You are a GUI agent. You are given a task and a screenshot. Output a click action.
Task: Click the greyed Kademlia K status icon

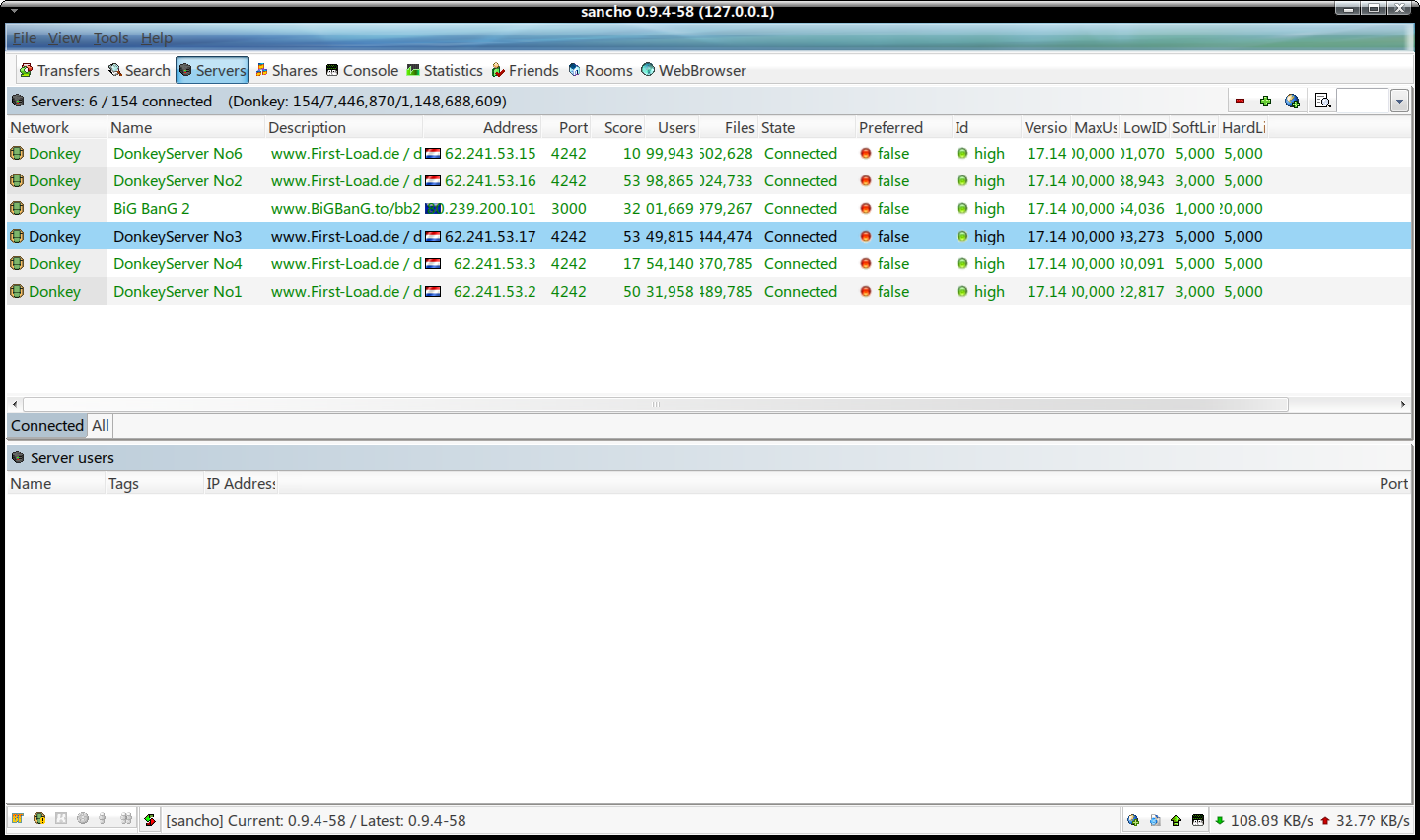click(x=61, y=819)
